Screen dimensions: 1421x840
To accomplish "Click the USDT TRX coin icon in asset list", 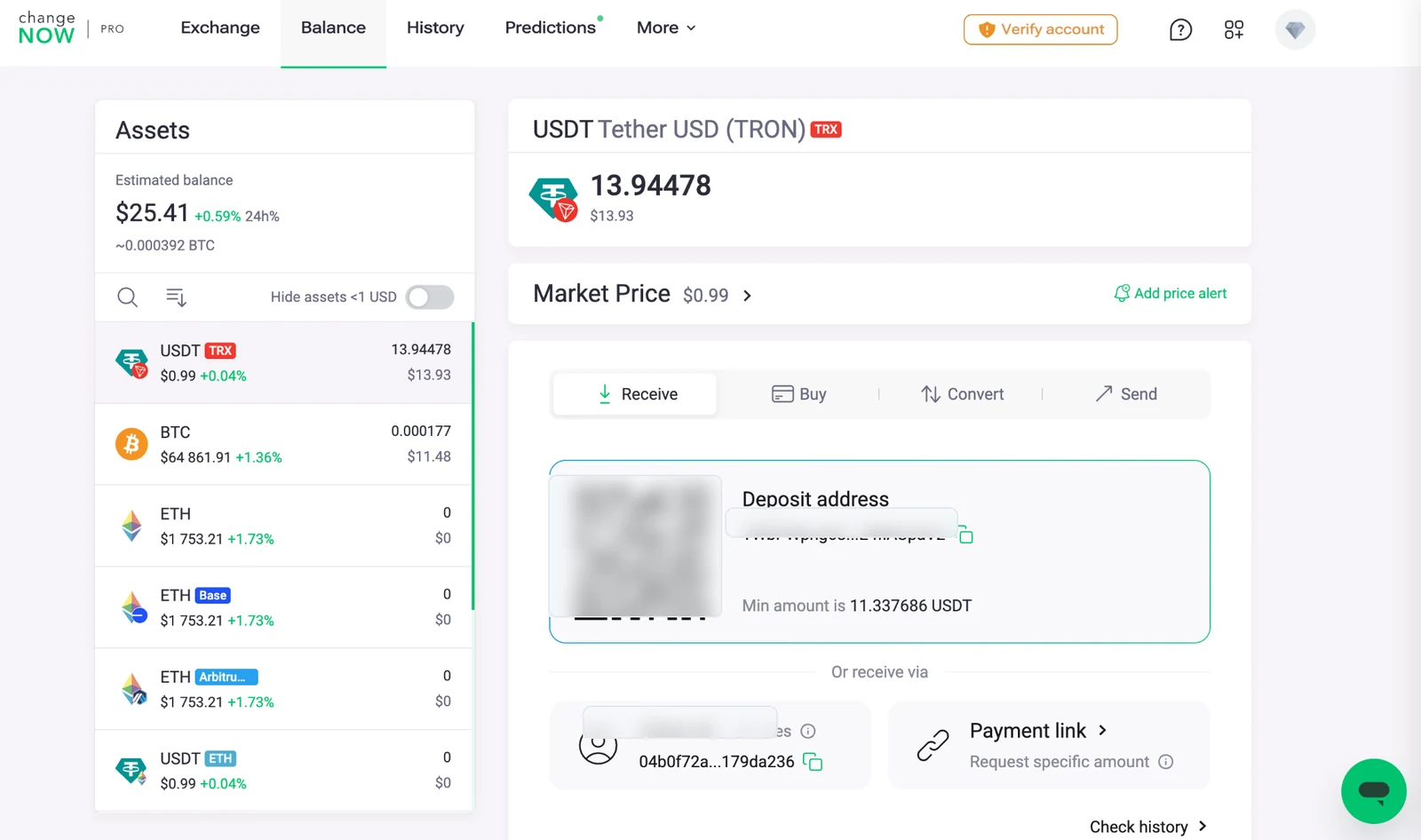I will point(132,363).
